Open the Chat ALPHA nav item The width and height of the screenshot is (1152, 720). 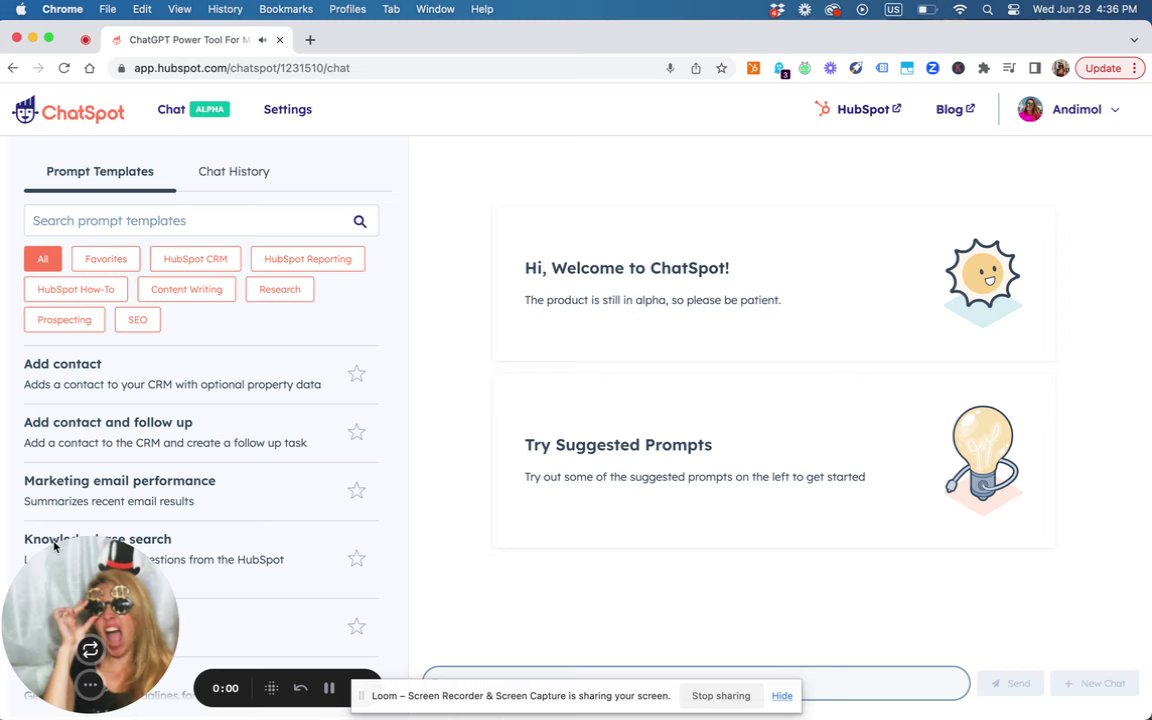193,109
